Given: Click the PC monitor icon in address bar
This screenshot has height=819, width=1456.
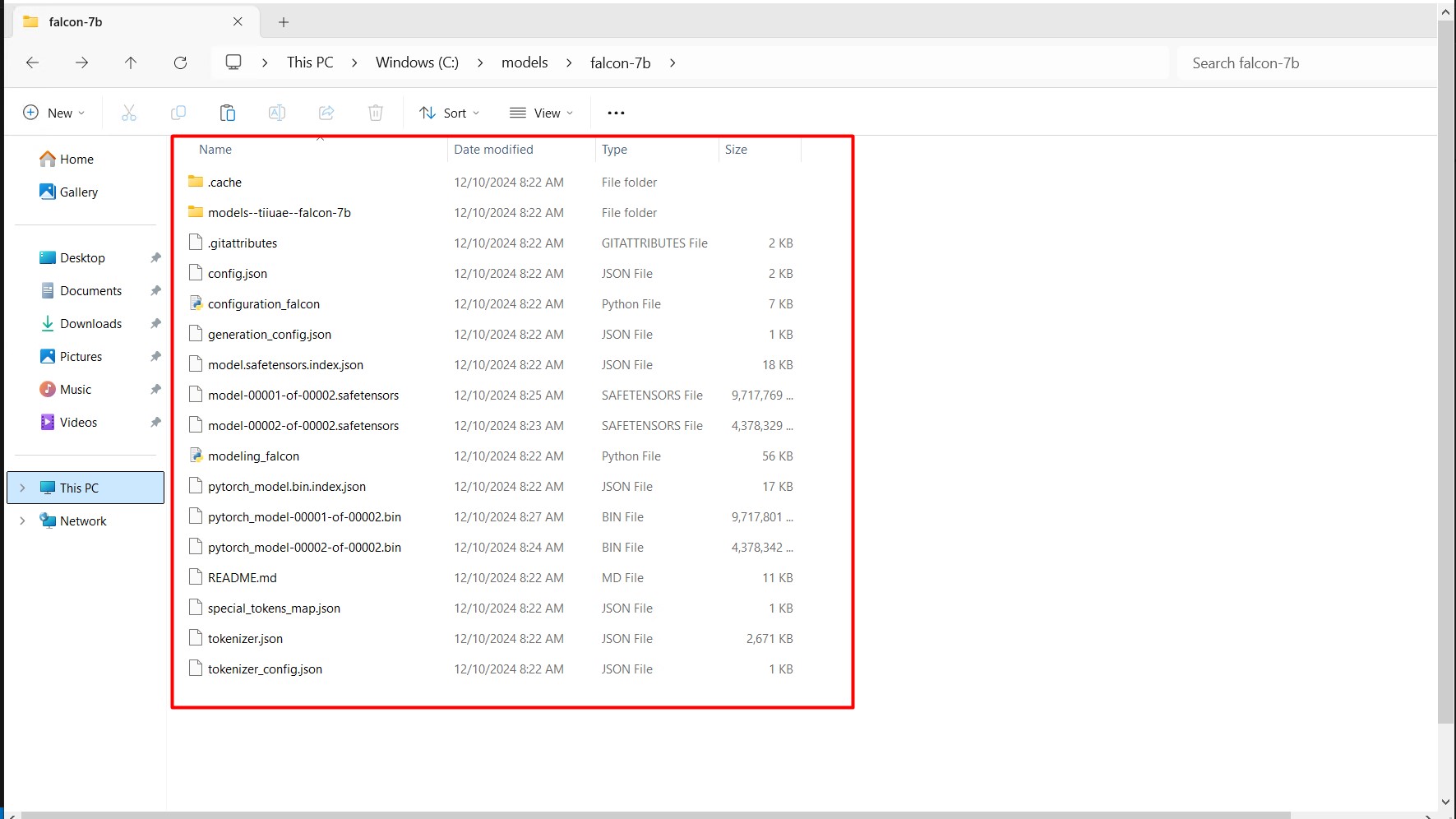Looking at the screenshot, I should pos(233,62).
